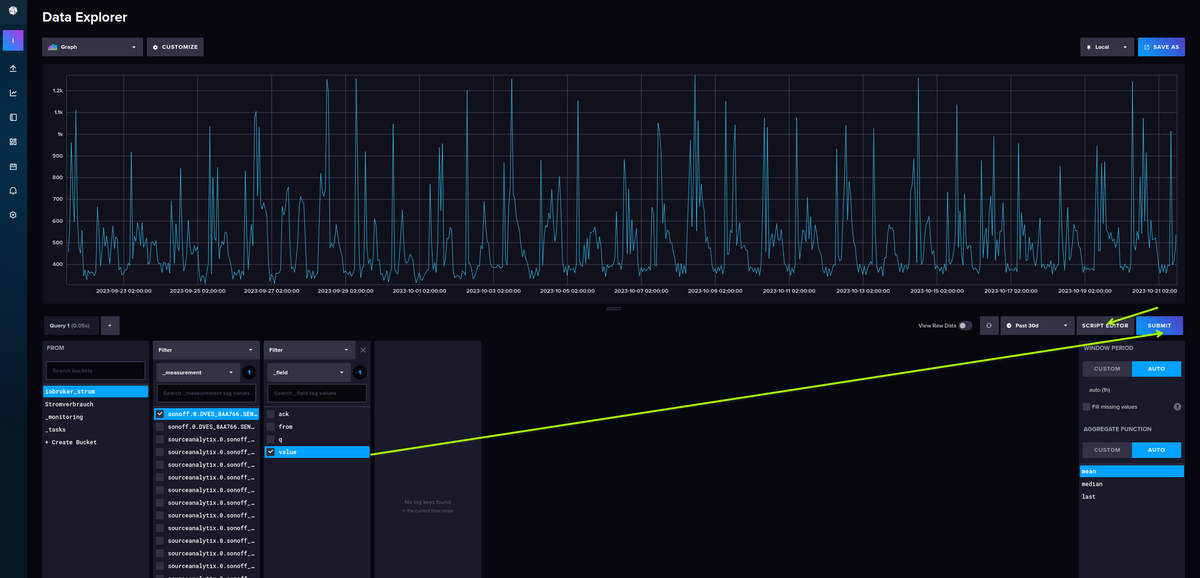This screenshot has height=578, width=1200.
Task: Switch Window Period to Custom
Action: tap(1106, 369)
